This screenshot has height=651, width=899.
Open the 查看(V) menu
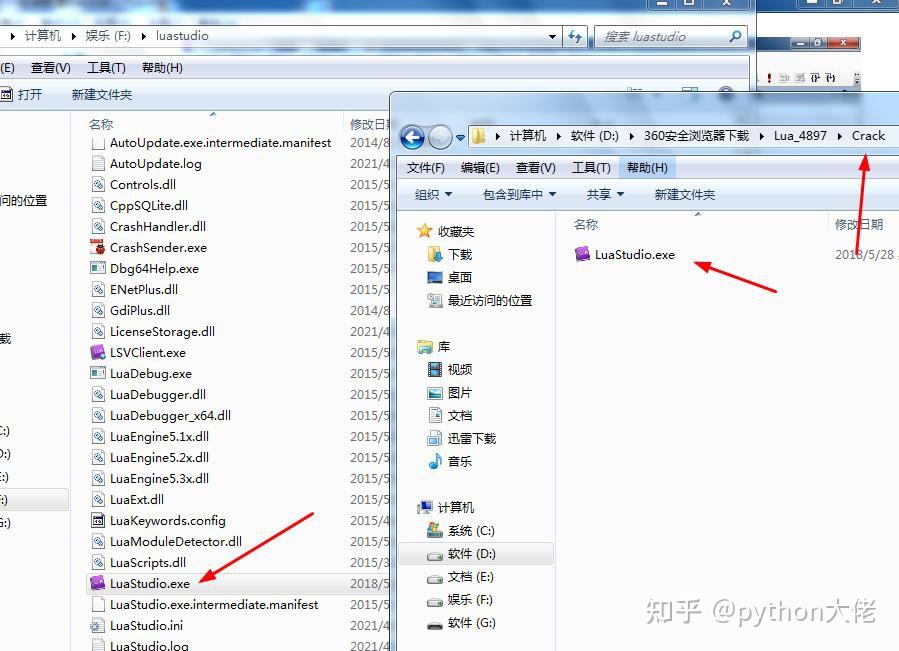coord(537,167)
